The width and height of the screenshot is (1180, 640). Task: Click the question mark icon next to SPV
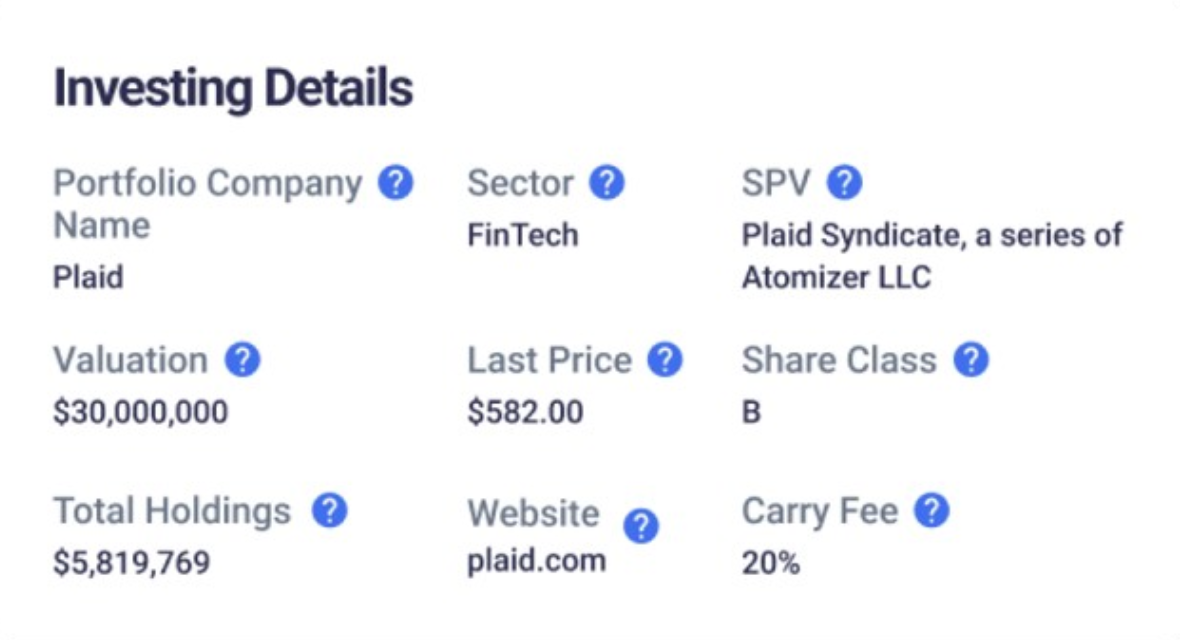tap(845, 184)
